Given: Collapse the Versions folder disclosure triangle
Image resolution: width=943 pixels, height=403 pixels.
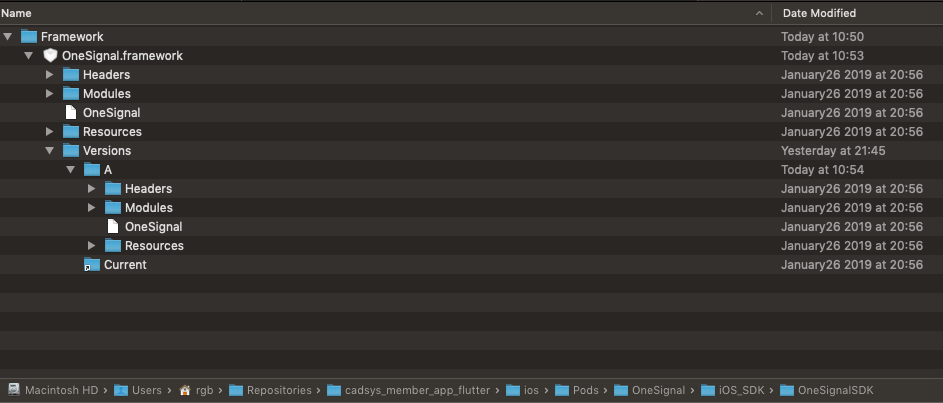Looking at the screenshot, I should (49, 151).
